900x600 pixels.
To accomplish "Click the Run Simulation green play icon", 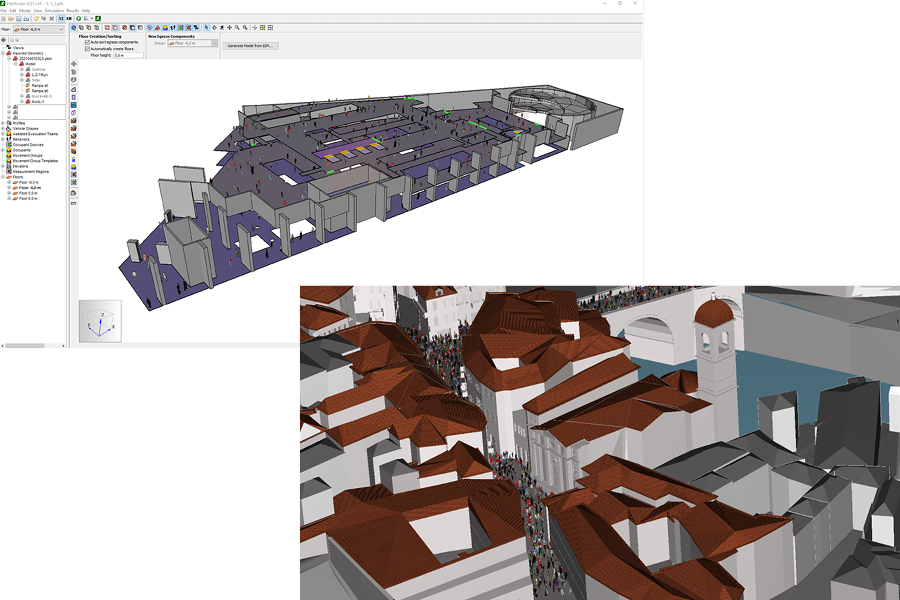I will 79,18.
